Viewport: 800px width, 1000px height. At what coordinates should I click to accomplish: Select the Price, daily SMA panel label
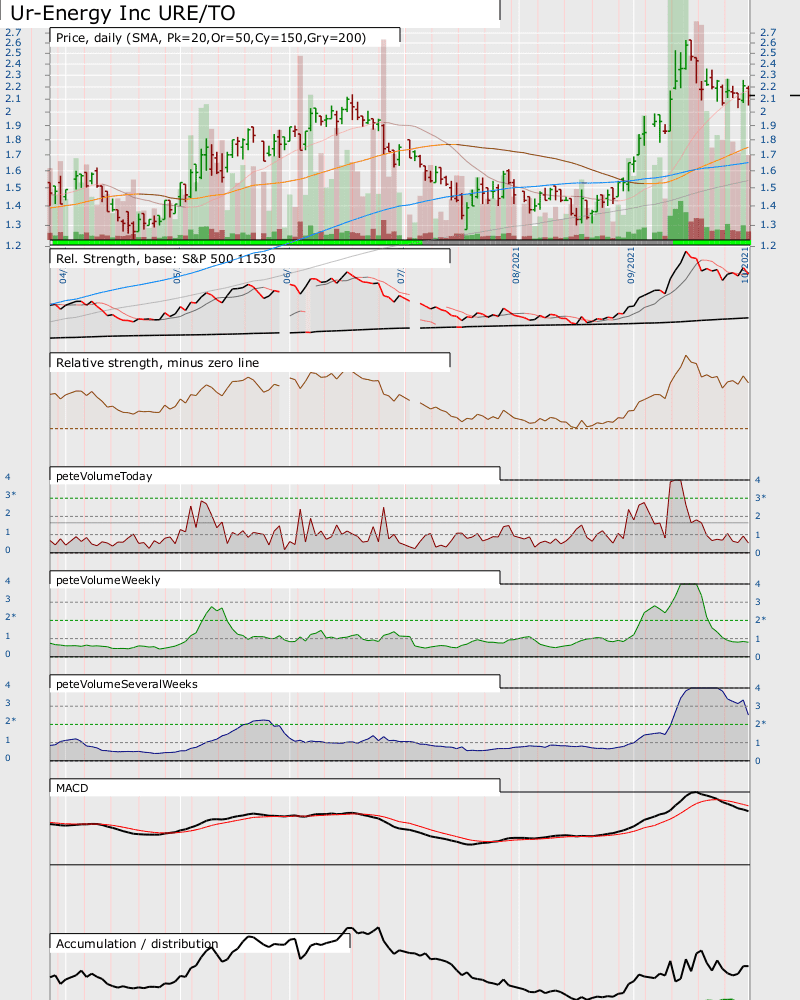coord(211,38)
